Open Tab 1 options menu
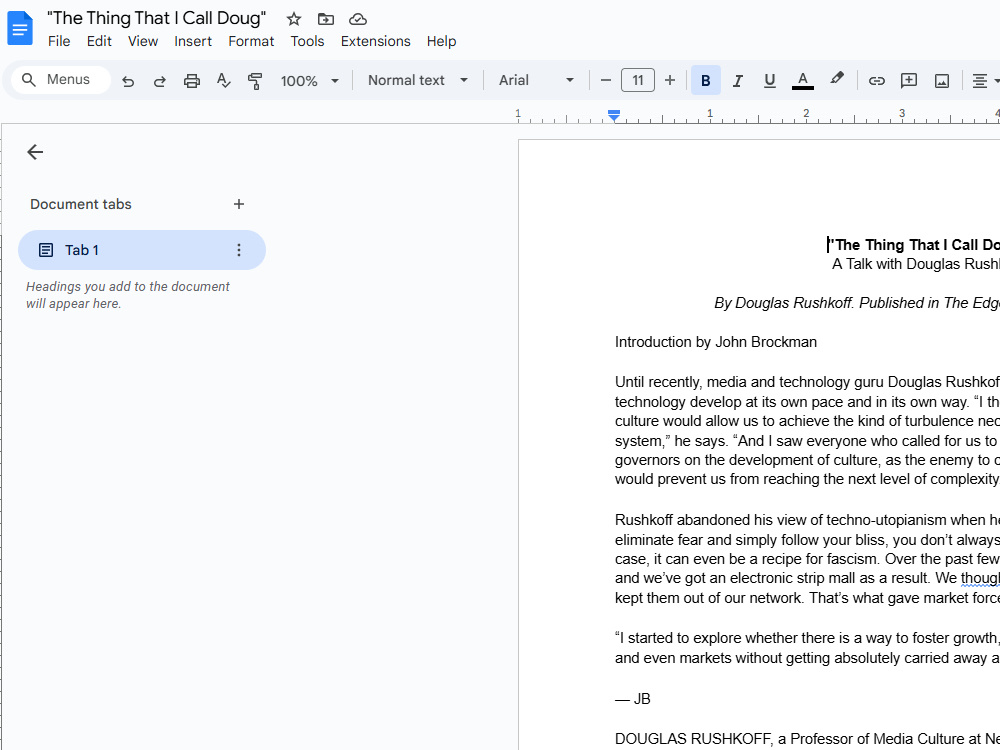 pos(239,250)
